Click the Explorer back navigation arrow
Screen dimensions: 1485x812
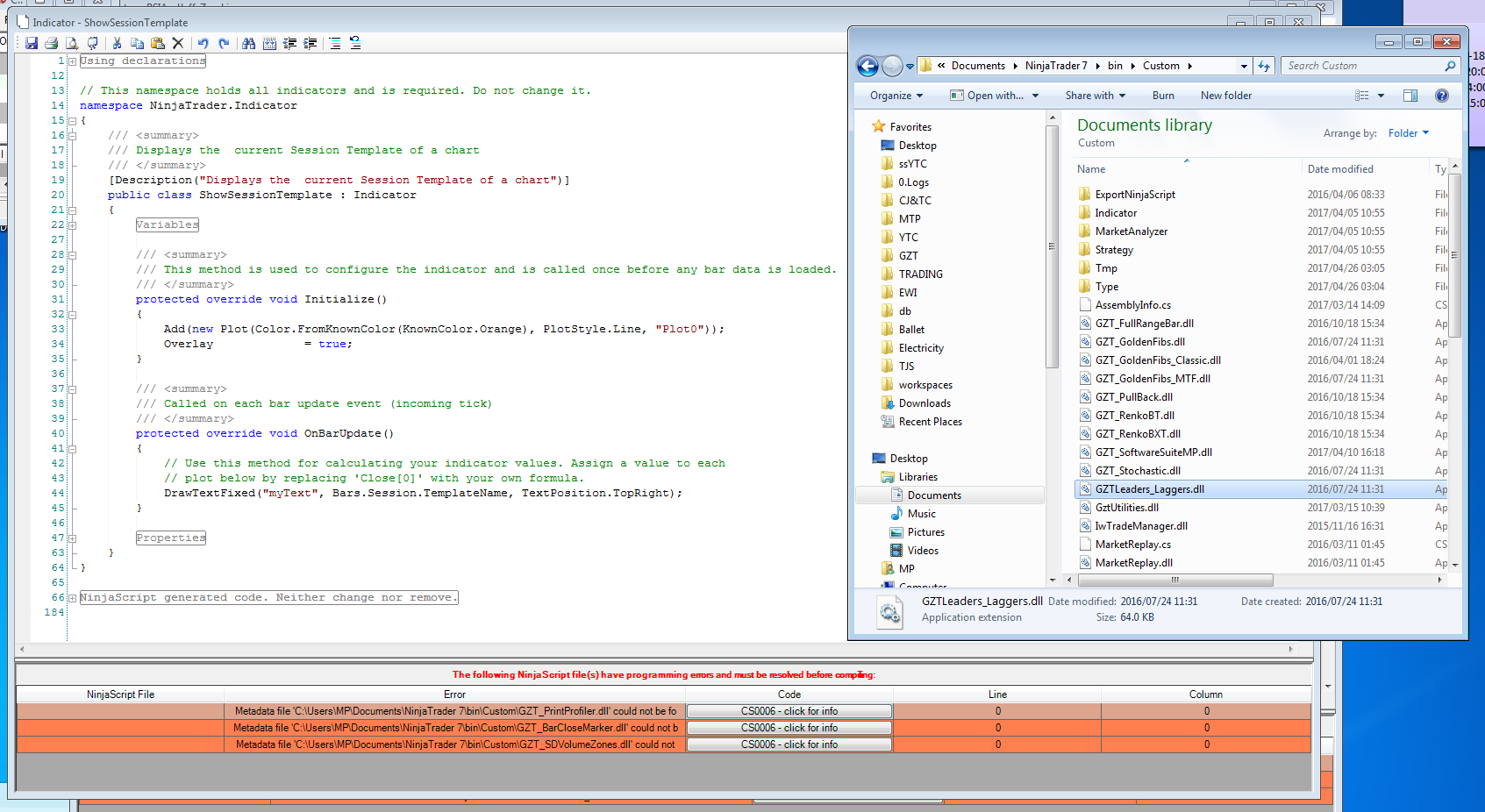pos(867,66)
